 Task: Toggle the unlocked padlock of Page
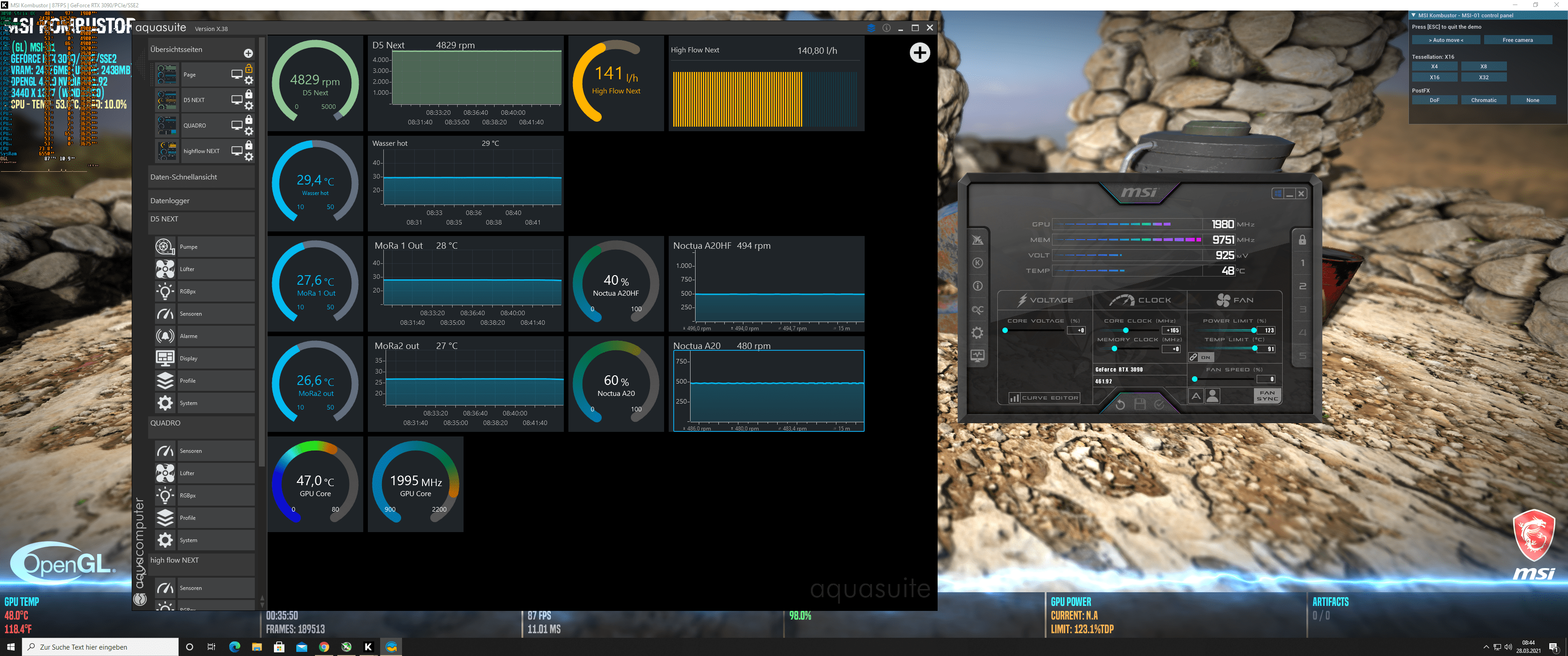[249, 69]
